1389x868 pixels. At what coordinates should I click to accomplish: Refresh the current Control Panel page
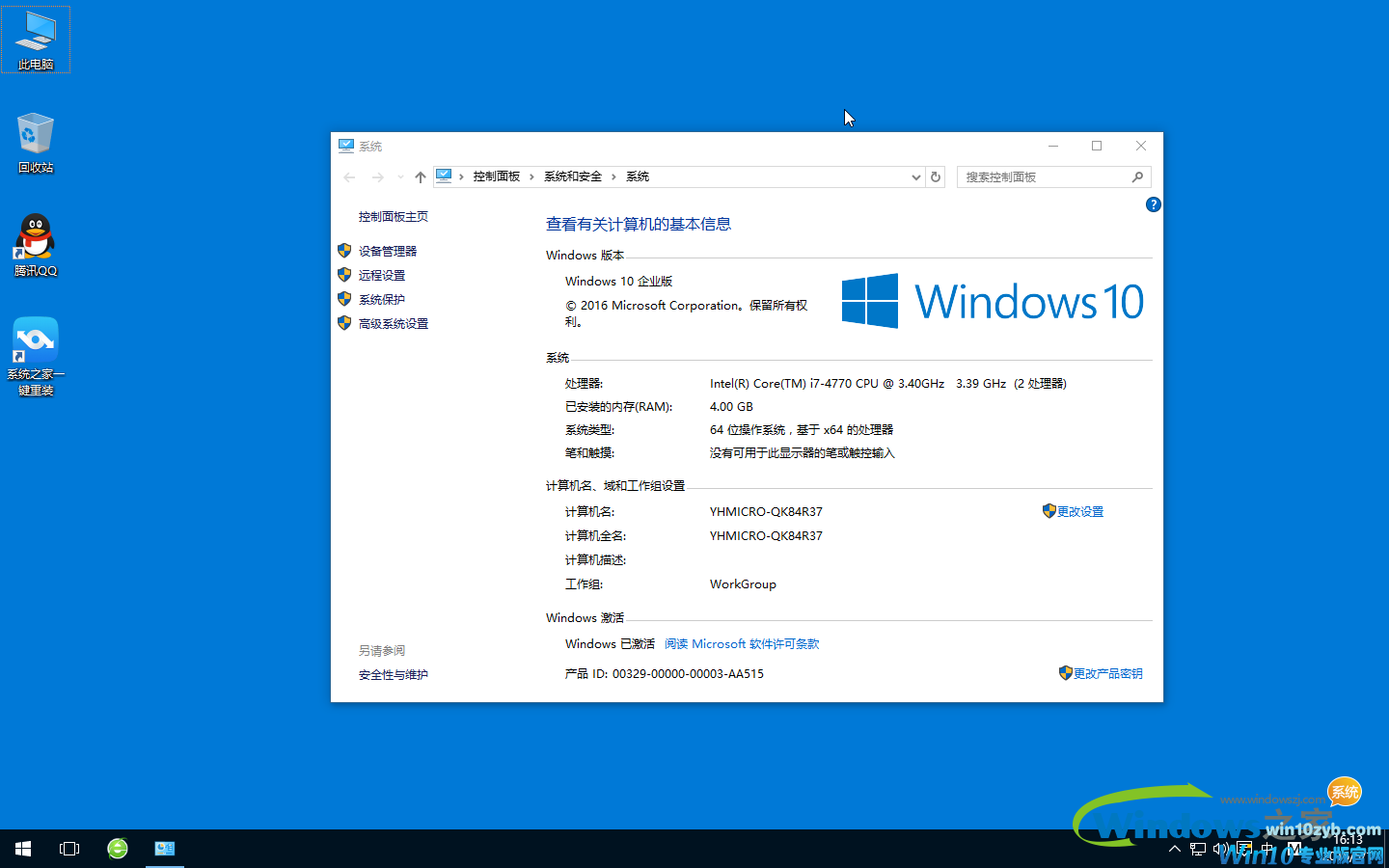pyautogui.click(x=935, y=176)
